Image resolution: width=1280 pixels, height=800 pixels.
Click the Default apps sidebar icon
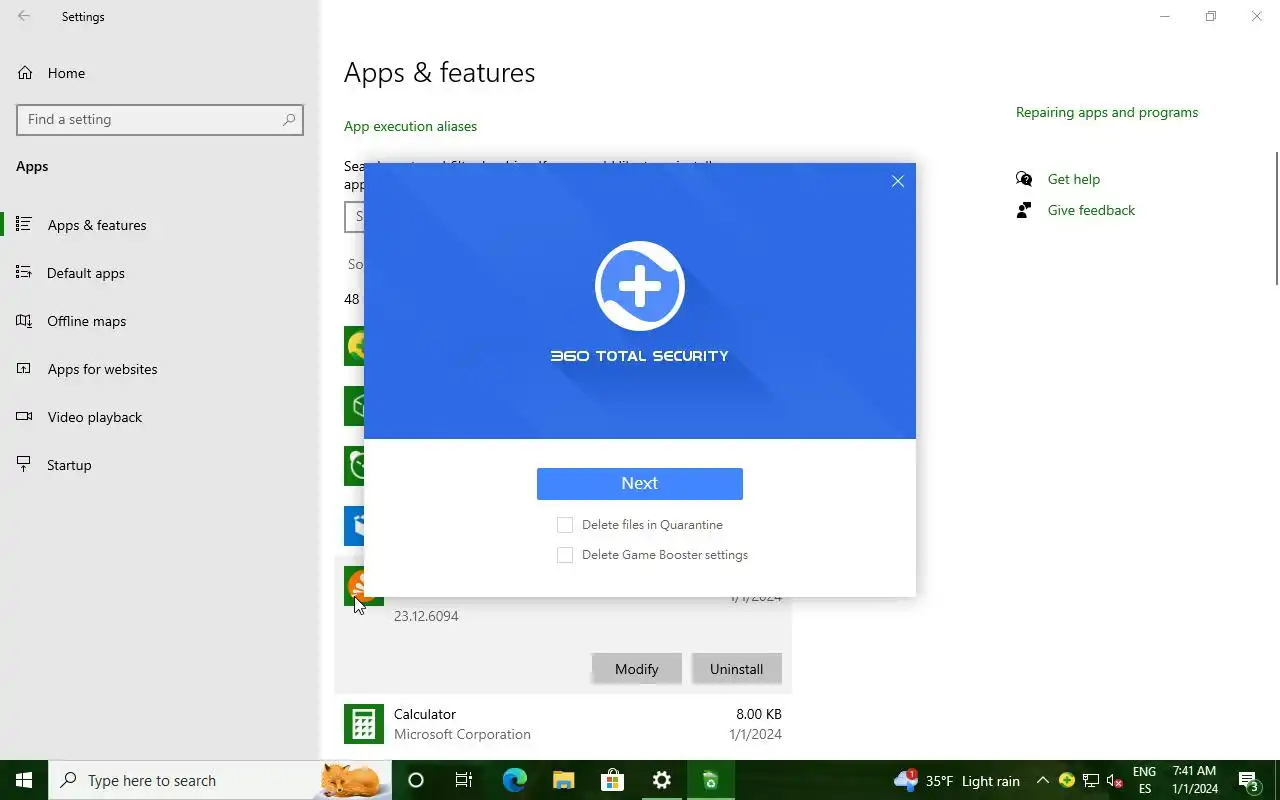24,272
